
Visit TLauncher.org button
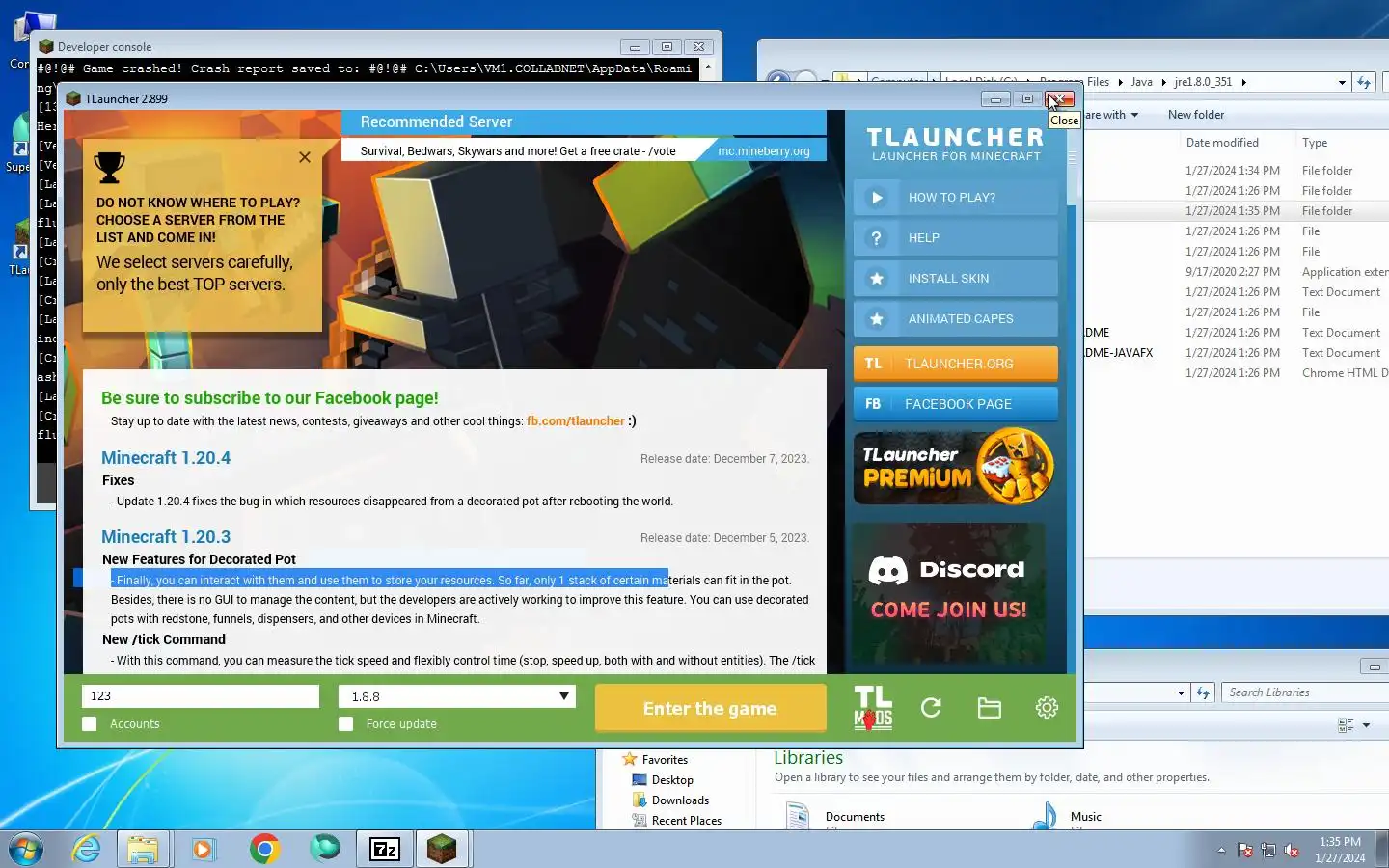[x=955, y=364]
